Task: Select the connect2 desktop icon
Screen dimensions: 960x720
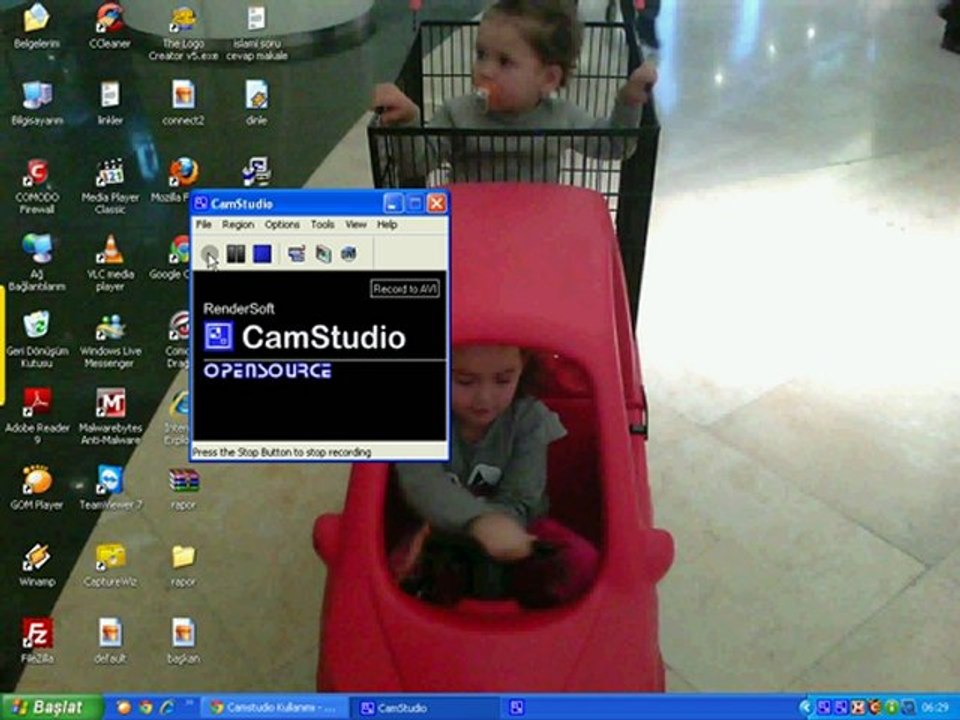Action: click(x=183, y=103)
